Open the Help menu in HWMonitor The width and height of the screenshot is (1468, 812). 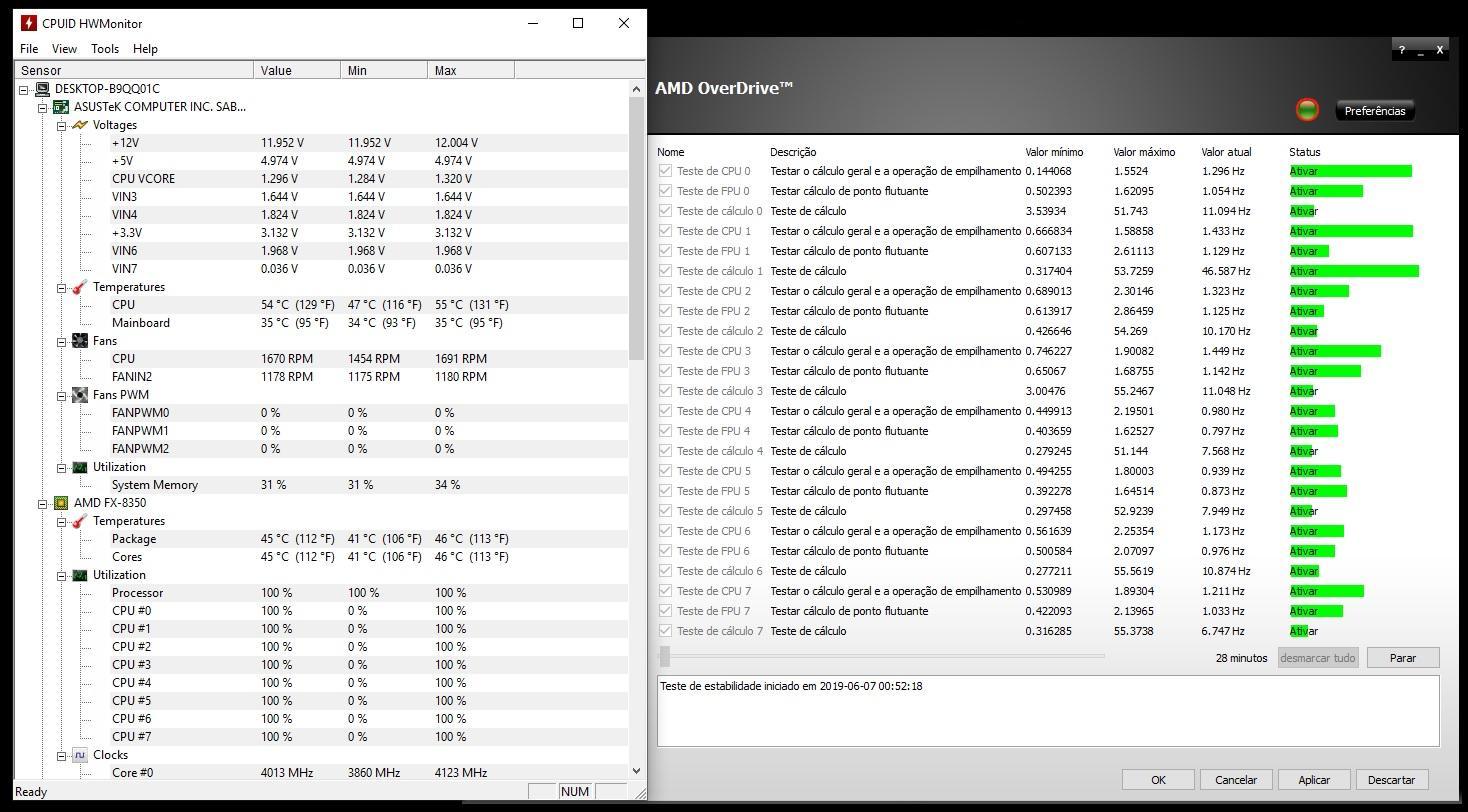145,48
